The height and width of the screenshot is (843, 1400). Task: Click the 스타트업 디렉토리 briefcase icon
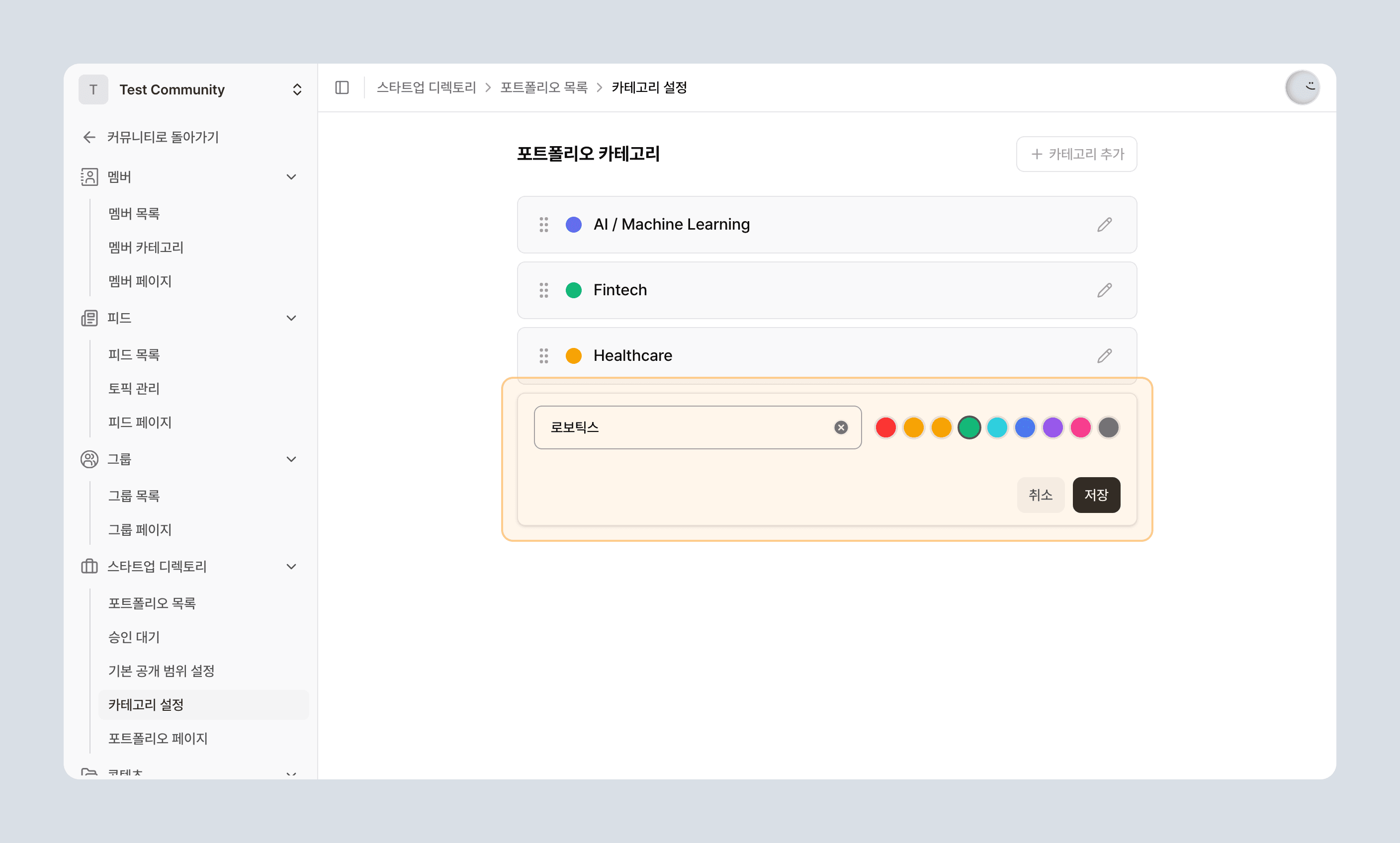89,566
